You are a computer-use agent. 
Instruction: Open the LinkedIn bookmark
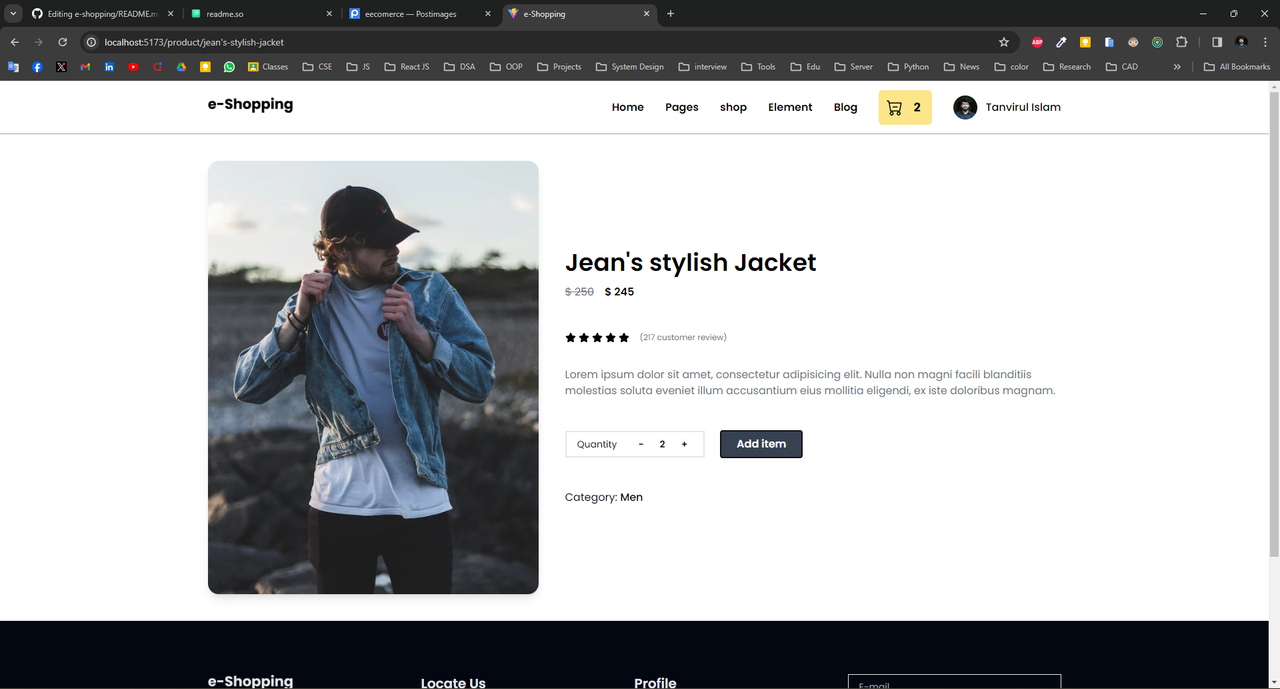pyautogui.click(x=109, y=67)
